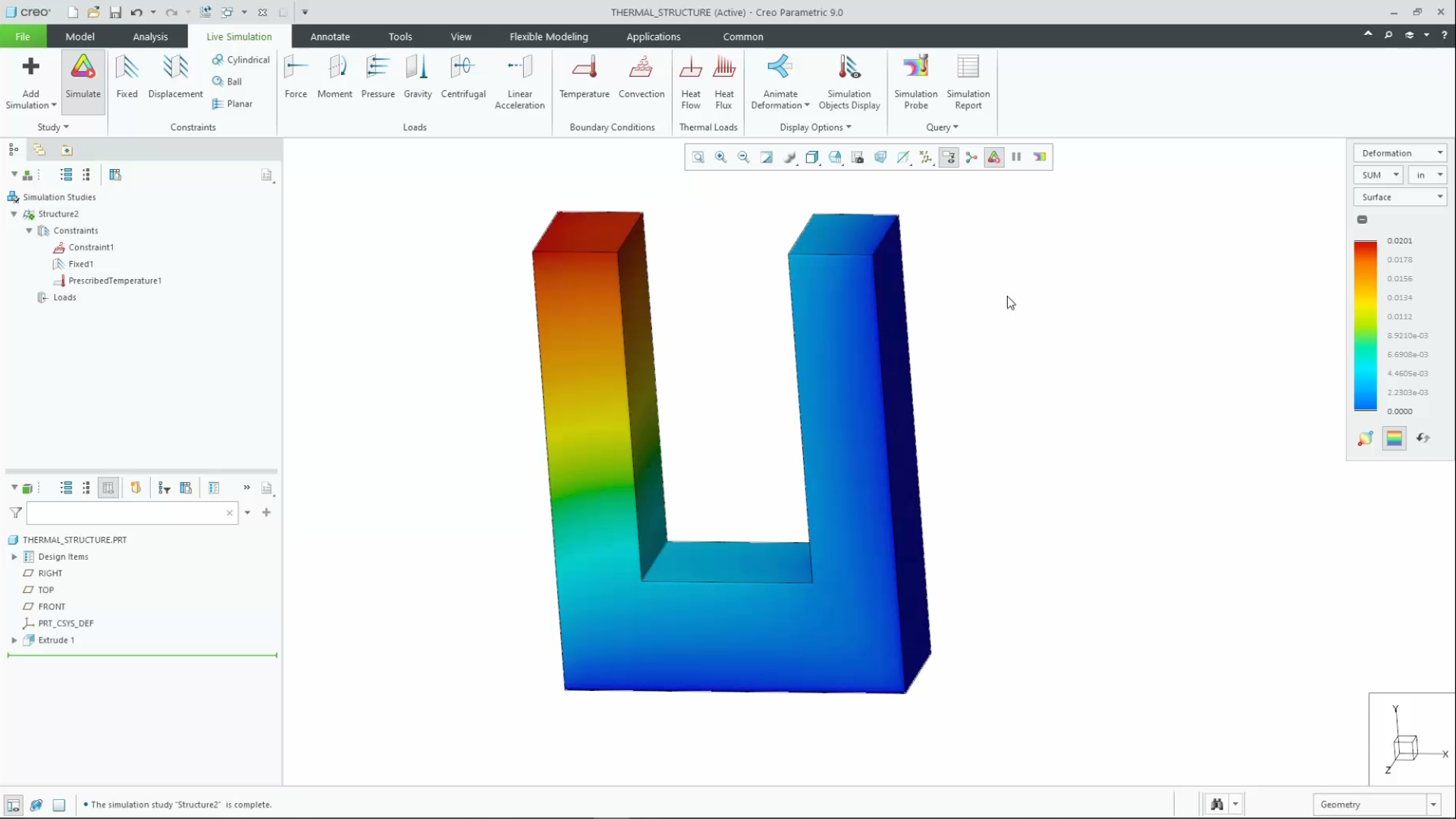This screenshot has width=1456, height=819.
Task: Toggle result display icon left of rainbow button
Action: pos(1365,438)
